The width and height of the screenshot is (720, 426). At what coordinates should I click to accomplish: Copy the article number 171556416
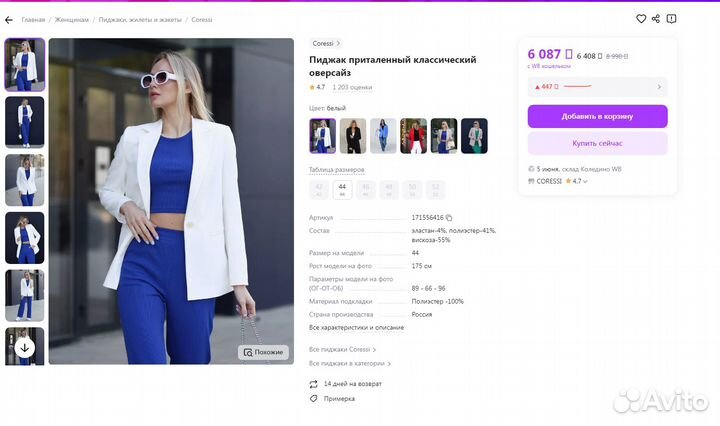[x=449, y=217]
